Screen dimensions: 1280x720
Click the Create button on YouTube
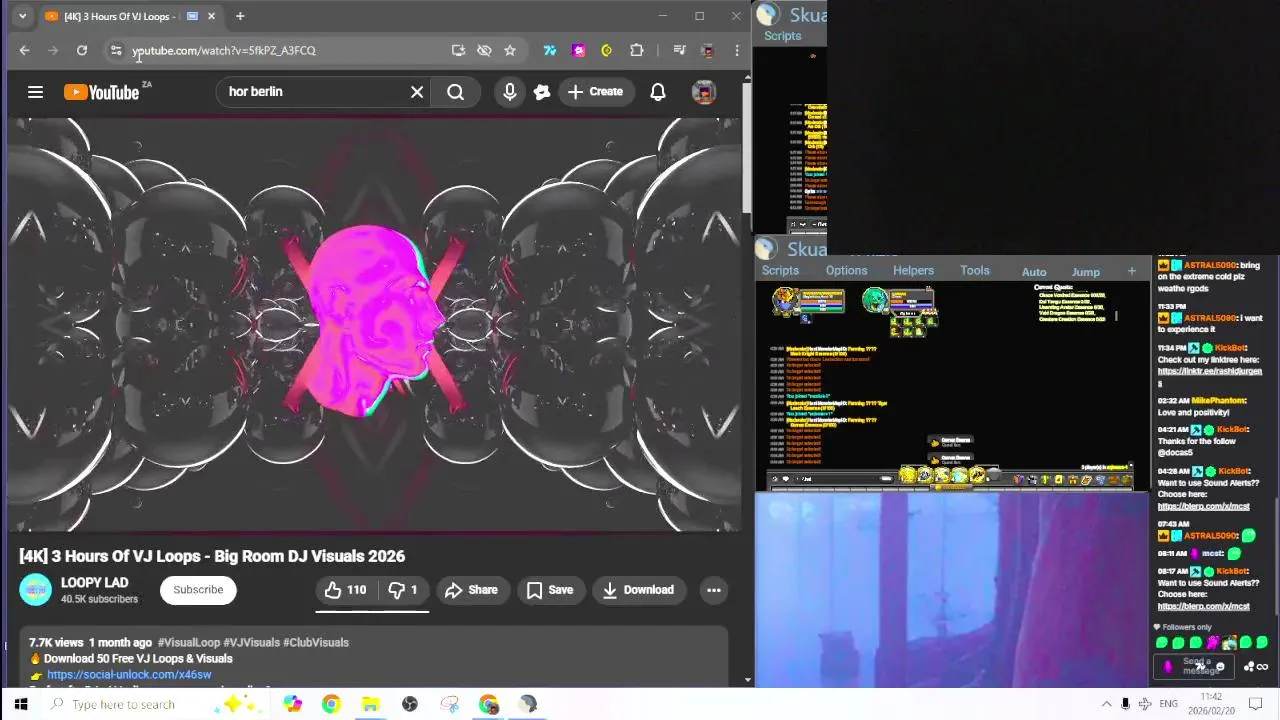[x=596, y=92]
